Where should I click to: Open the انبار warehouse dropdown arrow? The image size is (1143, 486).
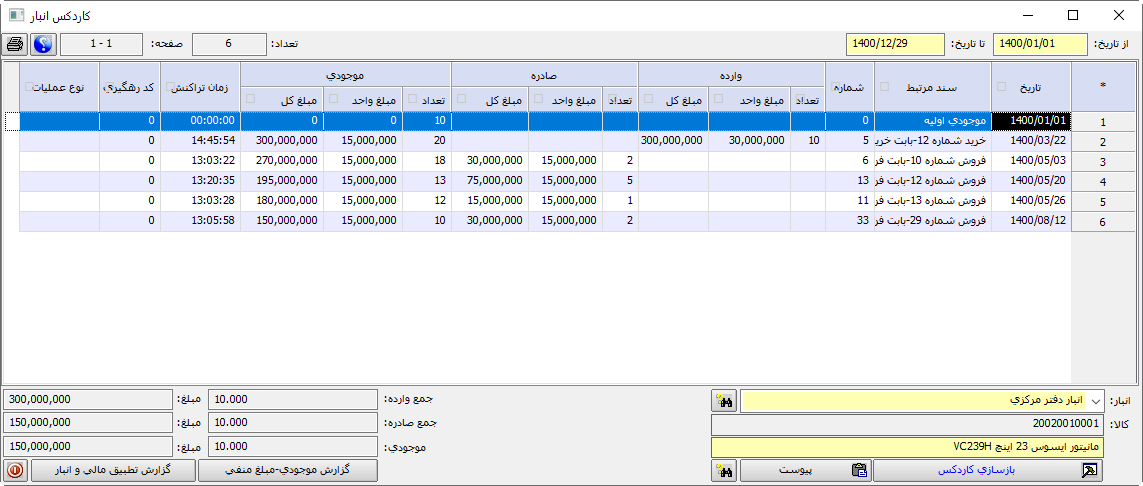click(x=1094, y=401)
